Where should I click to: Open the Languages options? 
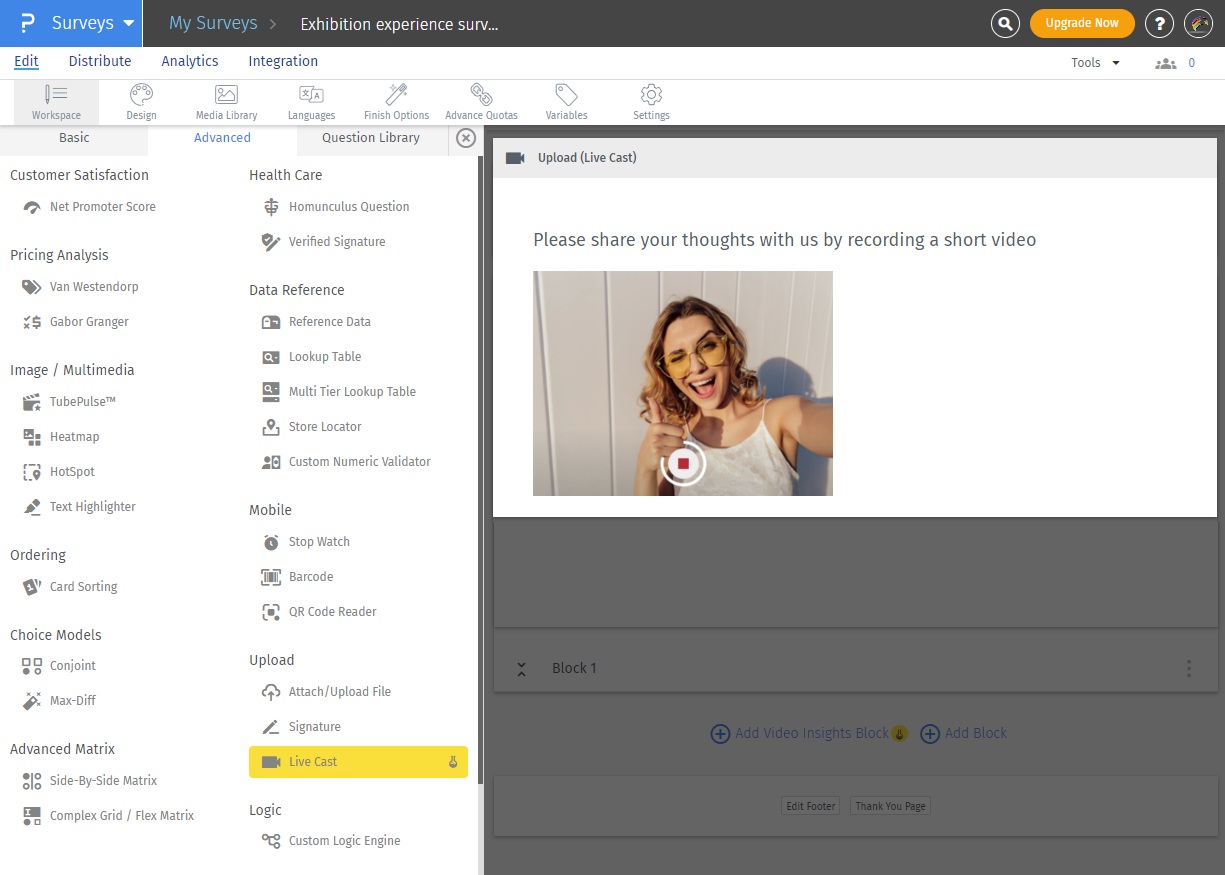pos(311,101)
